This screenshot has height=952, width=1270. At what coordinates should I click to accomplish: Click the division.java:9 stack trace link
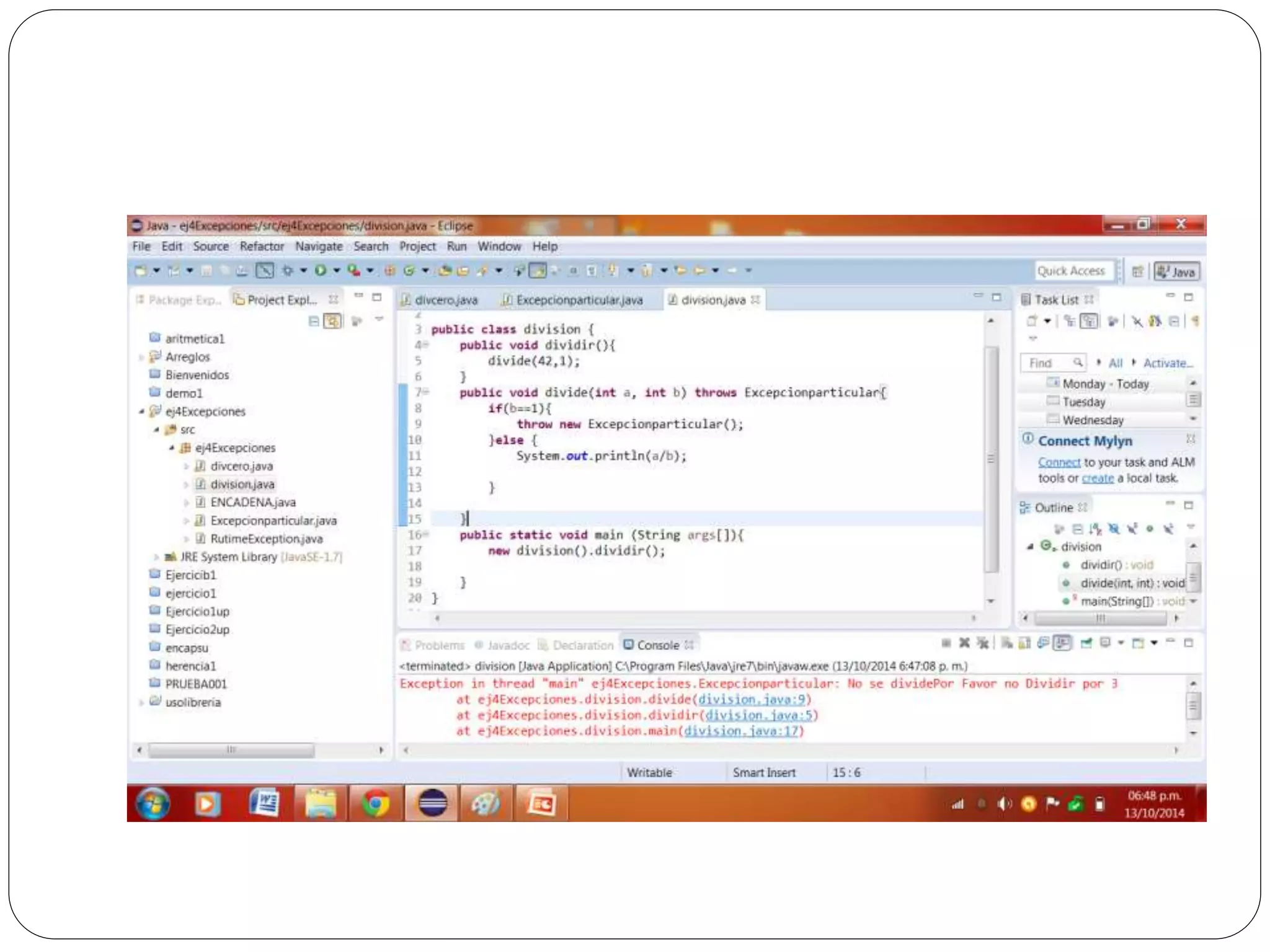point(751,700)
